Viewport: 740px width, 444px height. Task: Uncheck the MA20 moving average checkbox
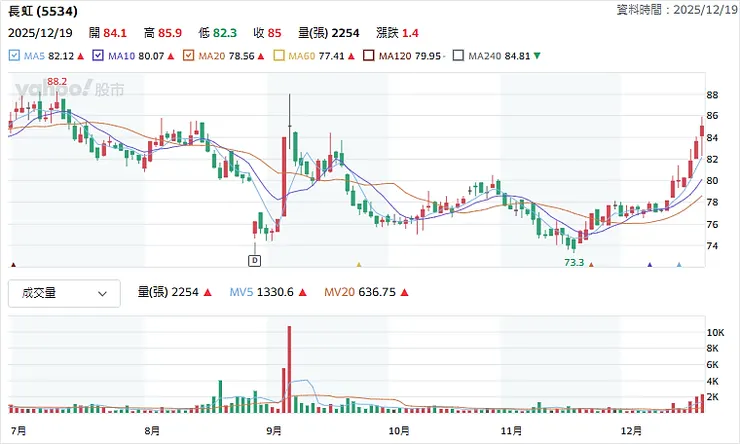pos(188,56)
